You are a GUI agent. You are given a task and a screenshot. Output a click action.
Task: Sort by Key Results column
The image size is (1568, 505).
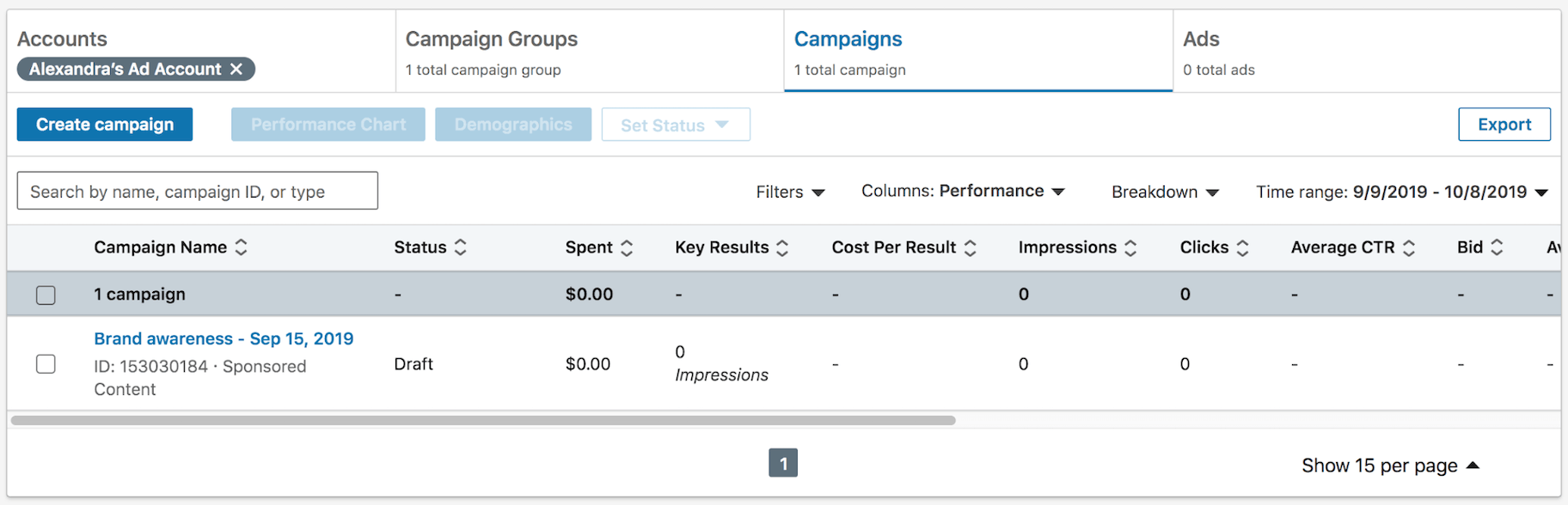(782, 247)
